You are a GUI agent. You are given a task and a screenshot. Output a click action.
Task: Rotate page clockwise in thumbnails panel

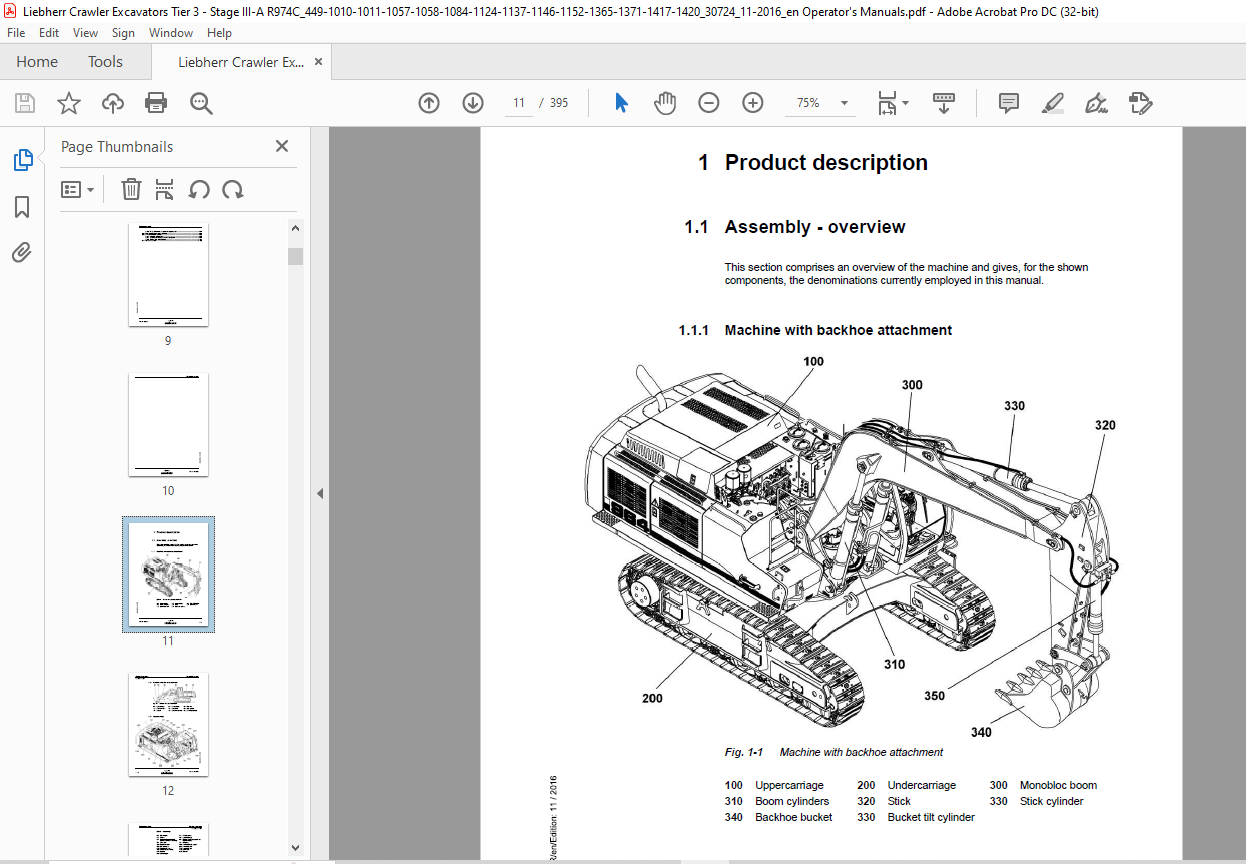click(233, 189)
